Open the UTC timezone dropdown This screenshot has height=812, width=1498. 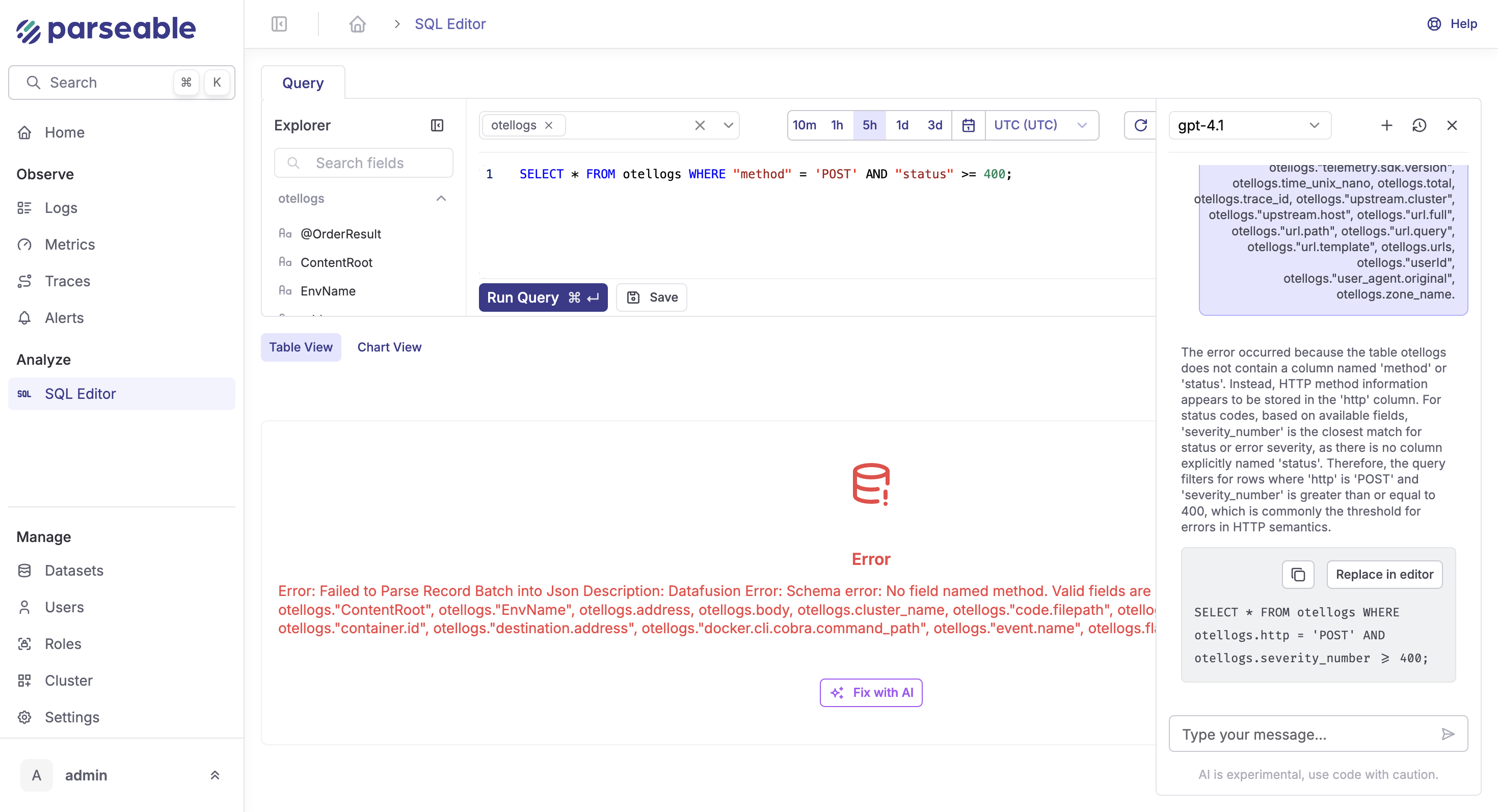(x=1040, y=125)
